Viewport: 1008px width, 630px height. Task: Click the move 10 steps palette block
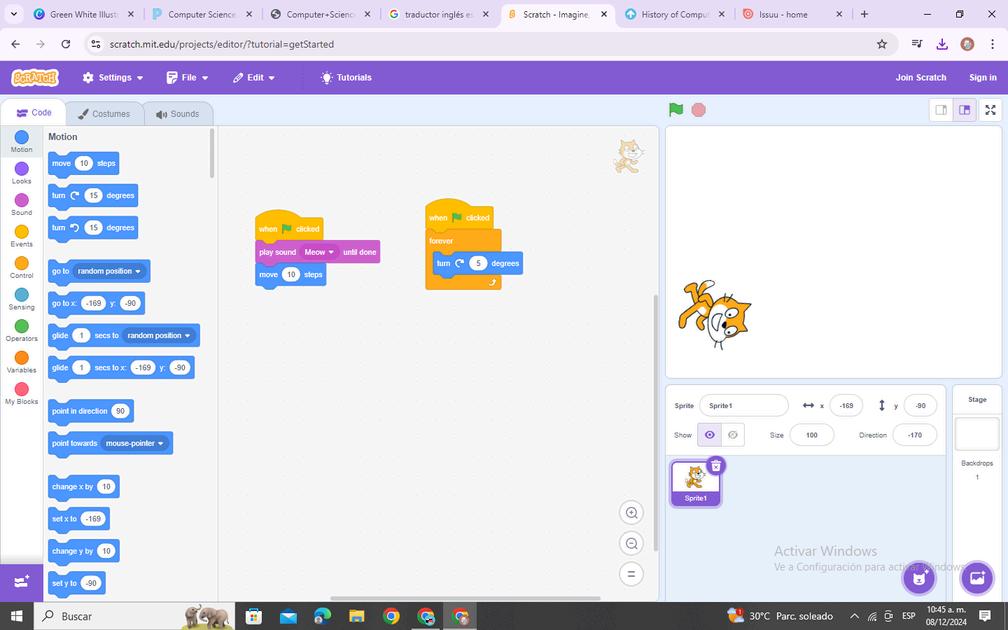pos(84,164)
